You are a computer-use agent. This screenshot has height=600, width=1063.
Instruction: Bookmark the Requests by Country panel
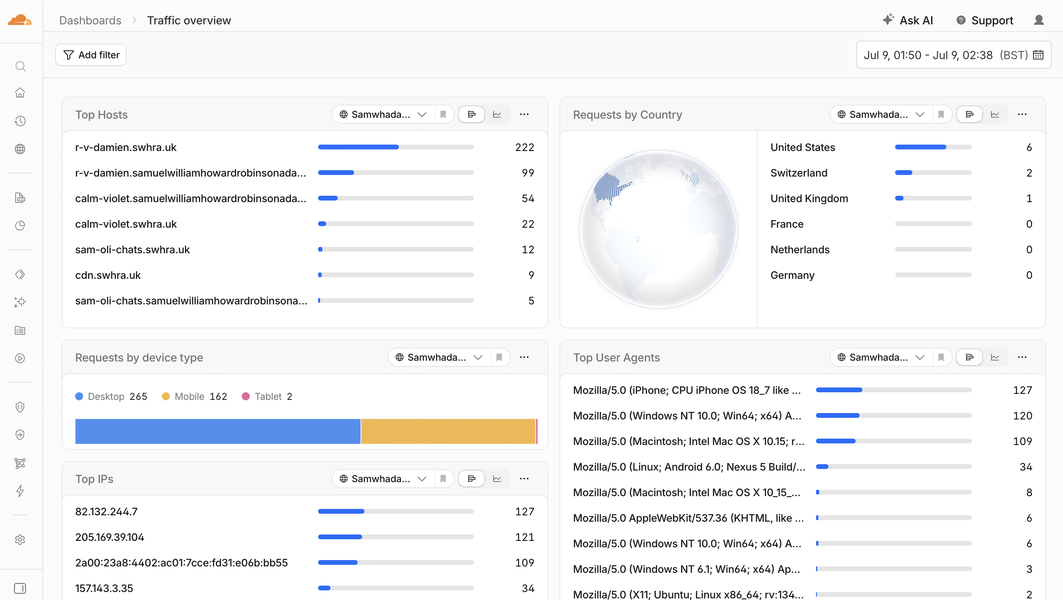[x=941, y=115]
